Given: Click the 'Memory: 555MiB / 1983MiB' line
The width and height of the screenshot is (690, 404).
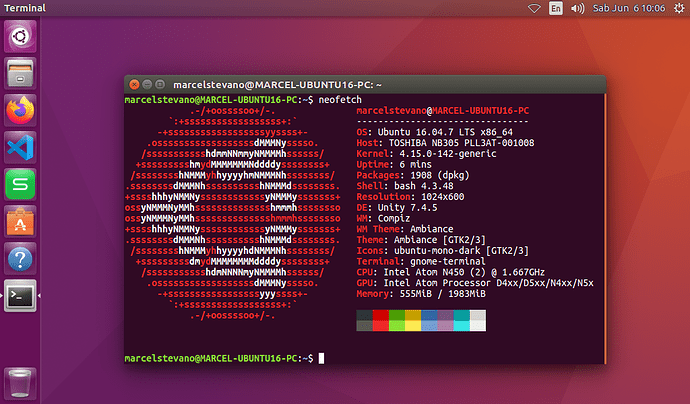Looking at the screenshot, I should click(421, 294).
